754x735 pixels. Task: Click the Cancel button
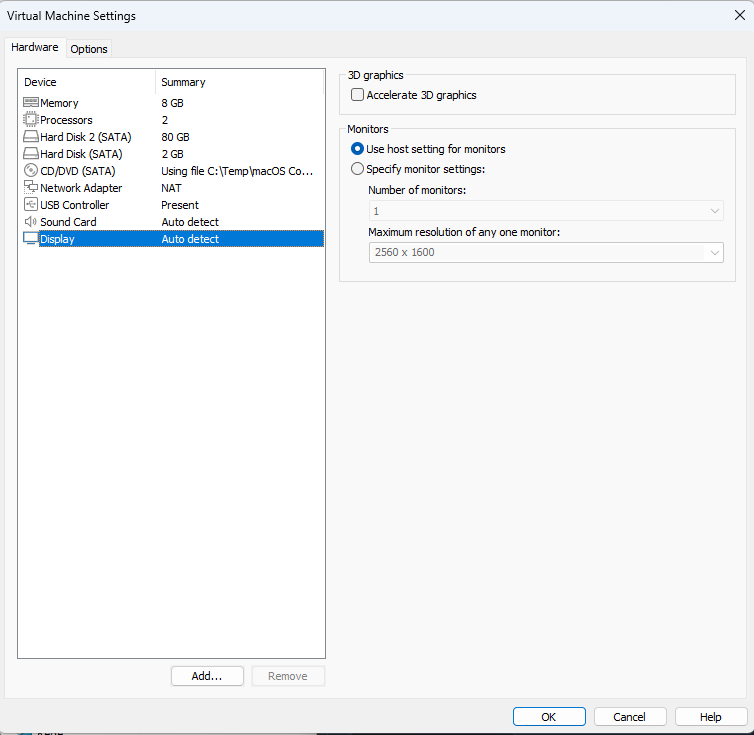pos(629,717)
